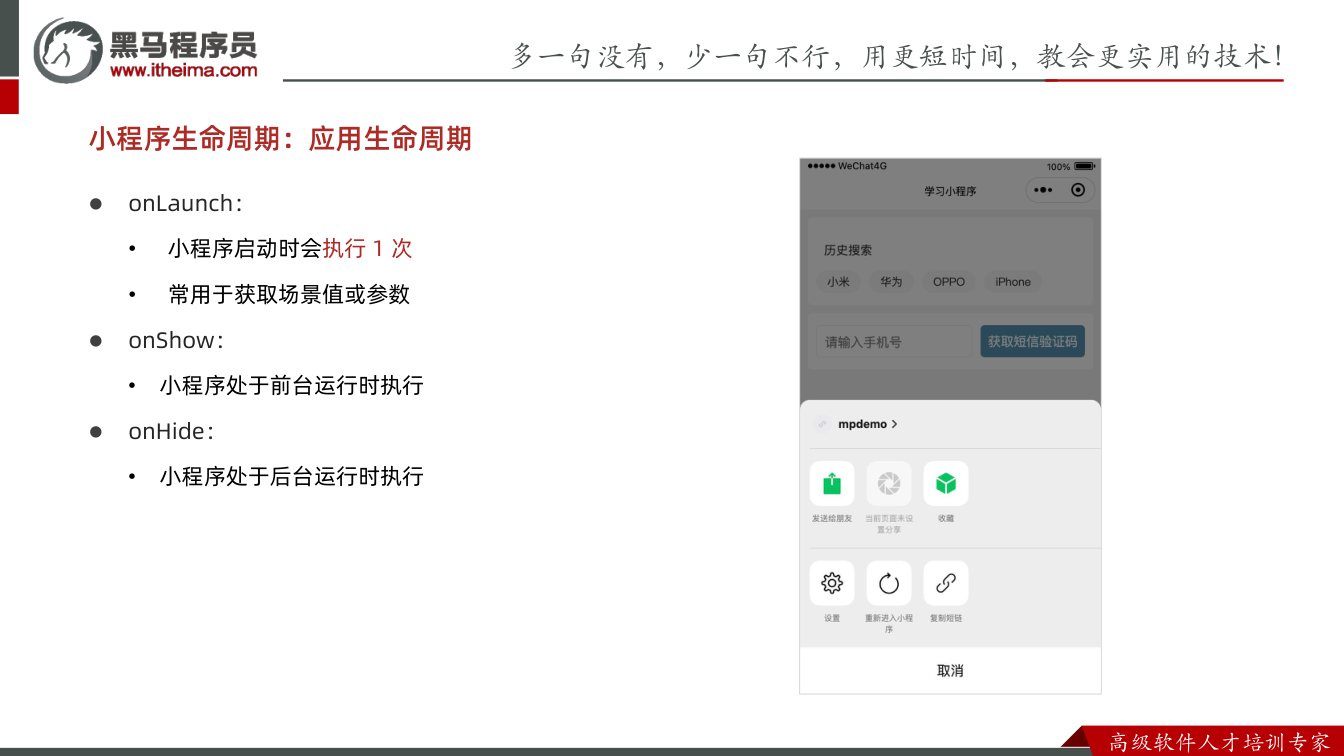Click the 100% battery percentage text
The height and width of the screenshot is (756, 1344).
tap(1058, 166)
